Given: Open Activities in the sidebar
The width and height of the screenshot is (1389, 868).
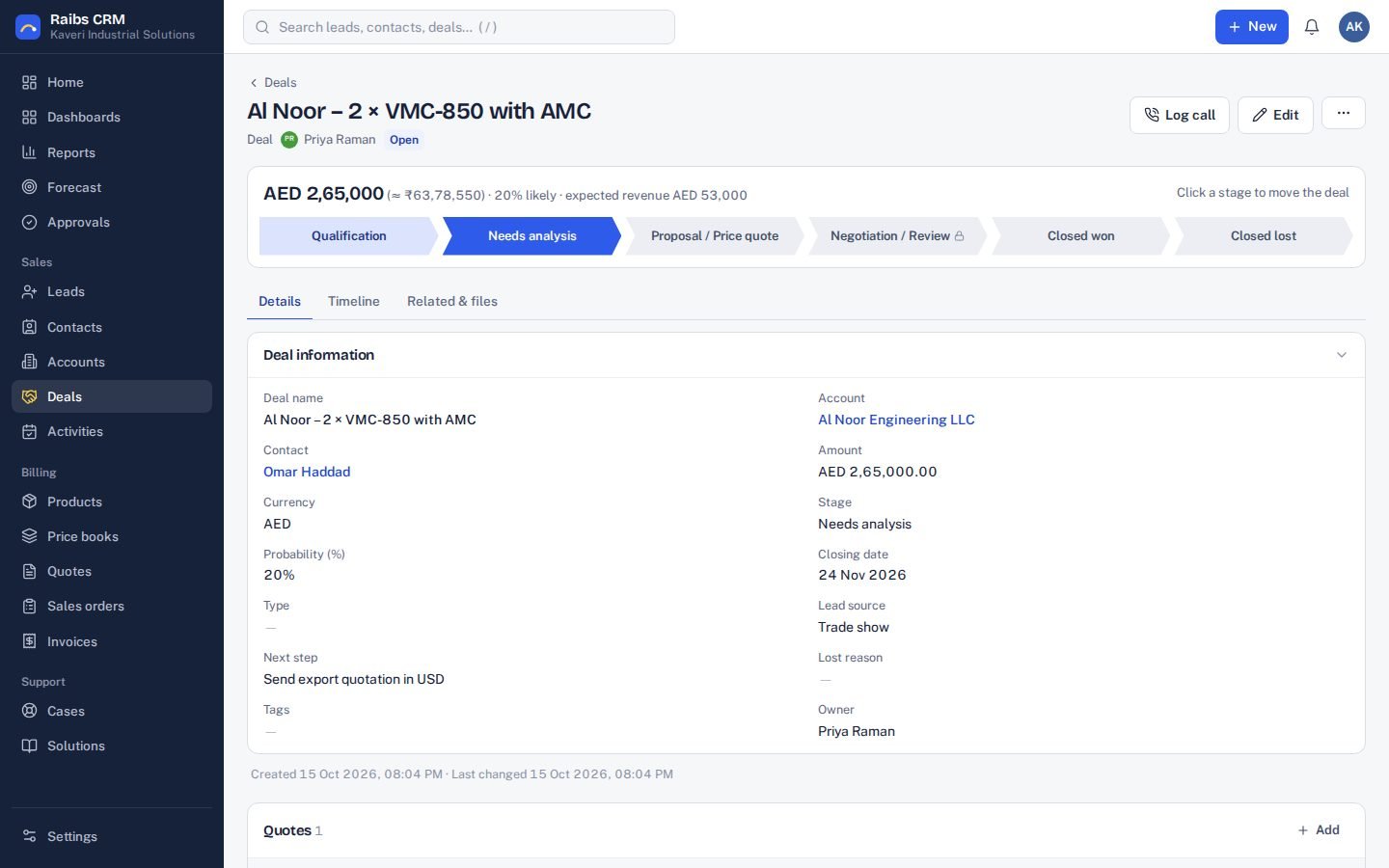Looking at the screenshot, I should [x=112, y=431].
